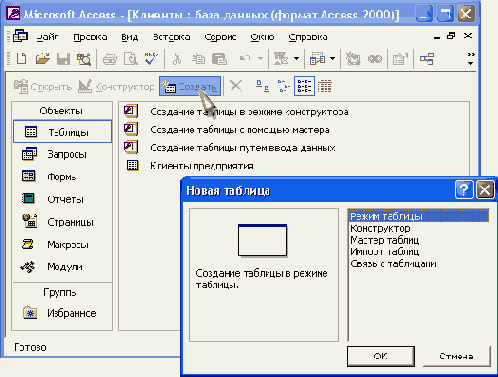The height and width of the screenshot is (377, 498).
Task: Click the Spelling check icon
Action: click(x=151, y=59)
